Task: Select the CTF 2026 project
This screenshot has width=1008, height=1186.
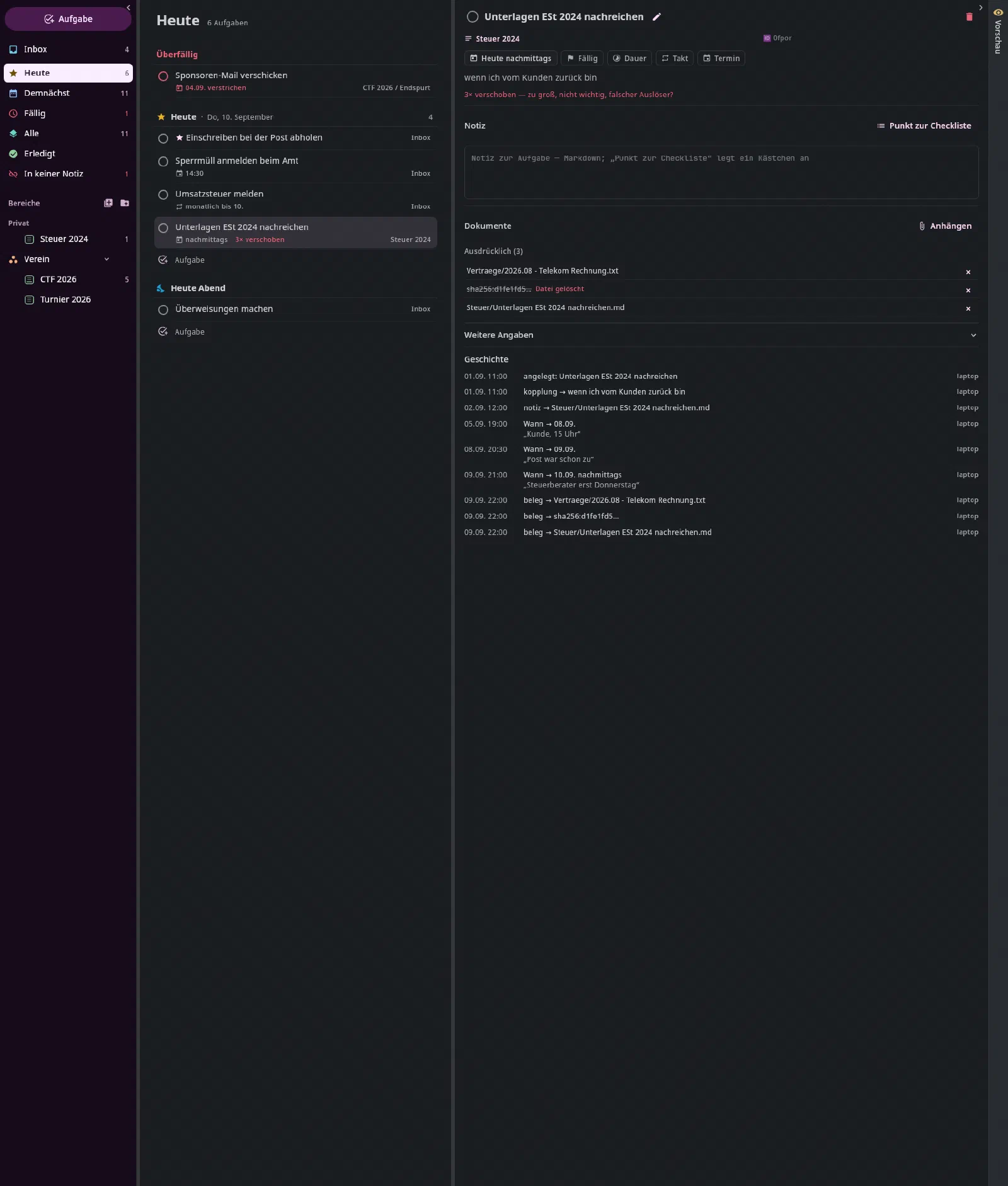Action: point(68,280)
